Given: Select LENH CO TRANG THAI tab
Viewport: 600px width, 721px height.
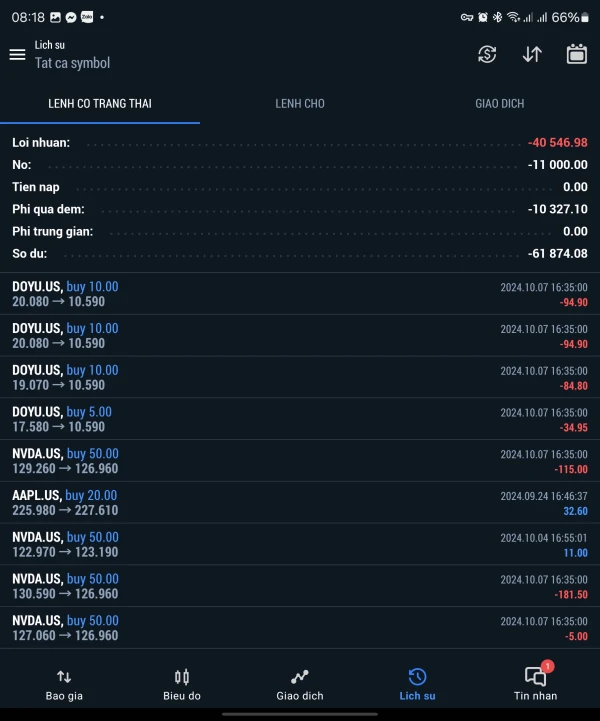Looking at the screenshot, I should [100, 103].
